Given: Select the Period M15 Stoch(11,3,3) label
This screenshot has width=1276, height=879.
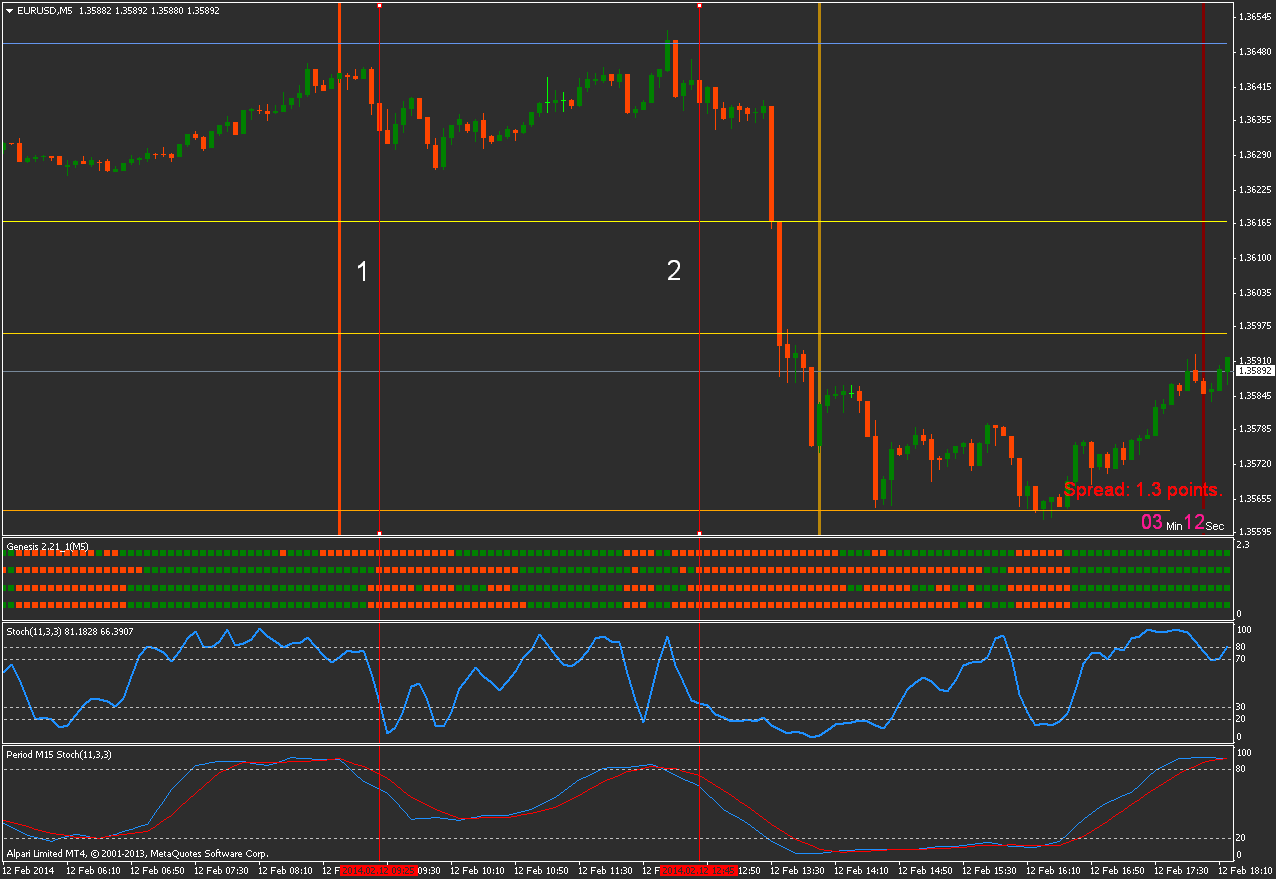Looking at the screenshot, I should point(59,754).
